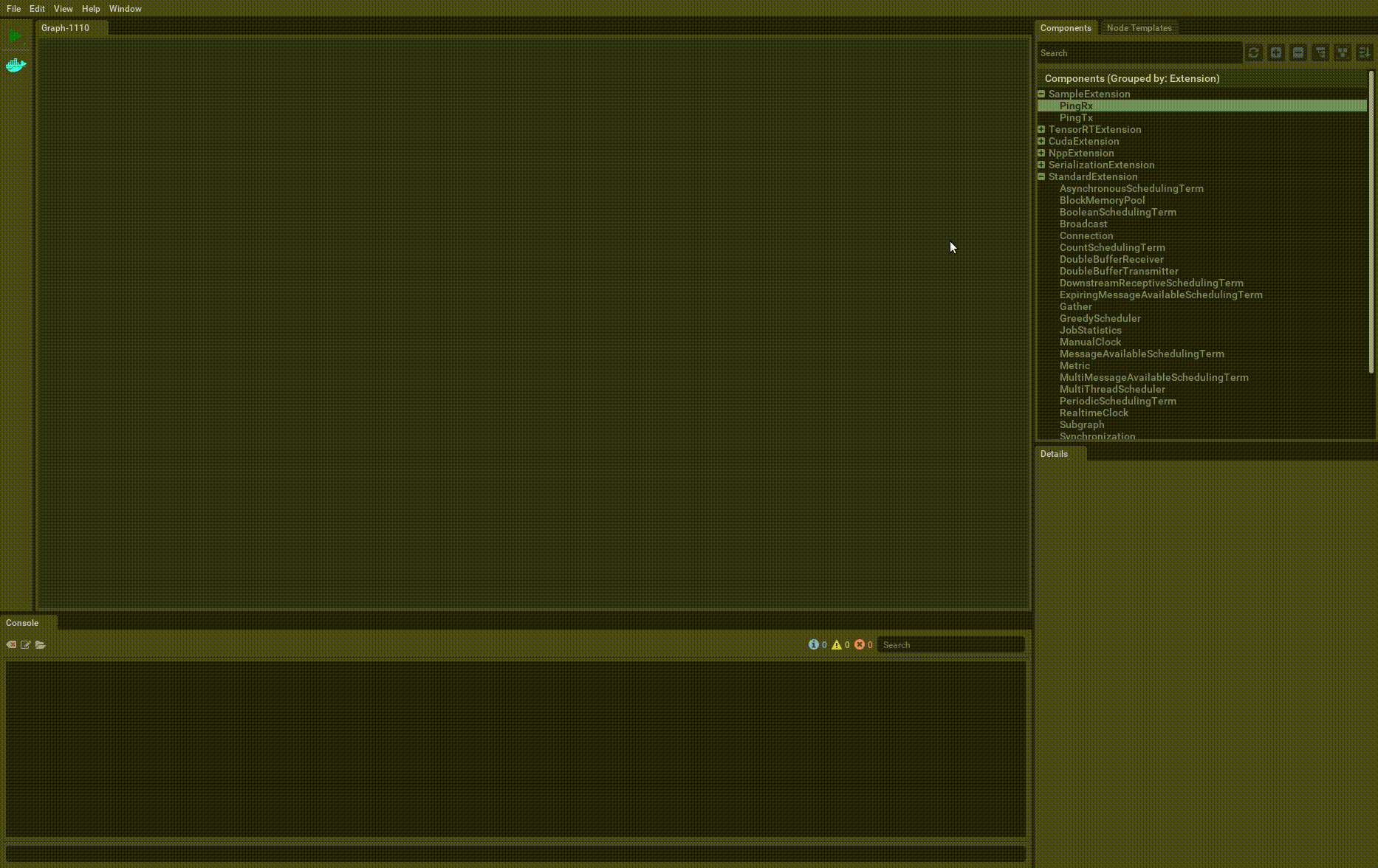Click the Components list vertical scrollbar
Viewport: 1378px width, 868px height.
pos(1371,221)
